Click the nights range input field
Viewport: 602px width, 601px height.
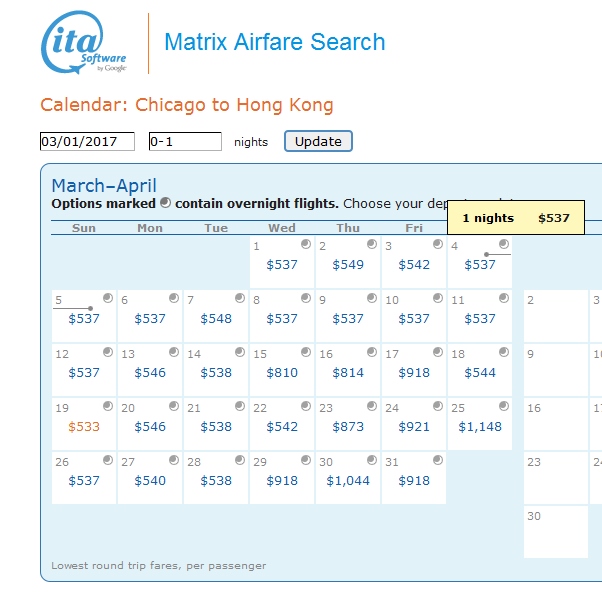click(x=185, y=142)
